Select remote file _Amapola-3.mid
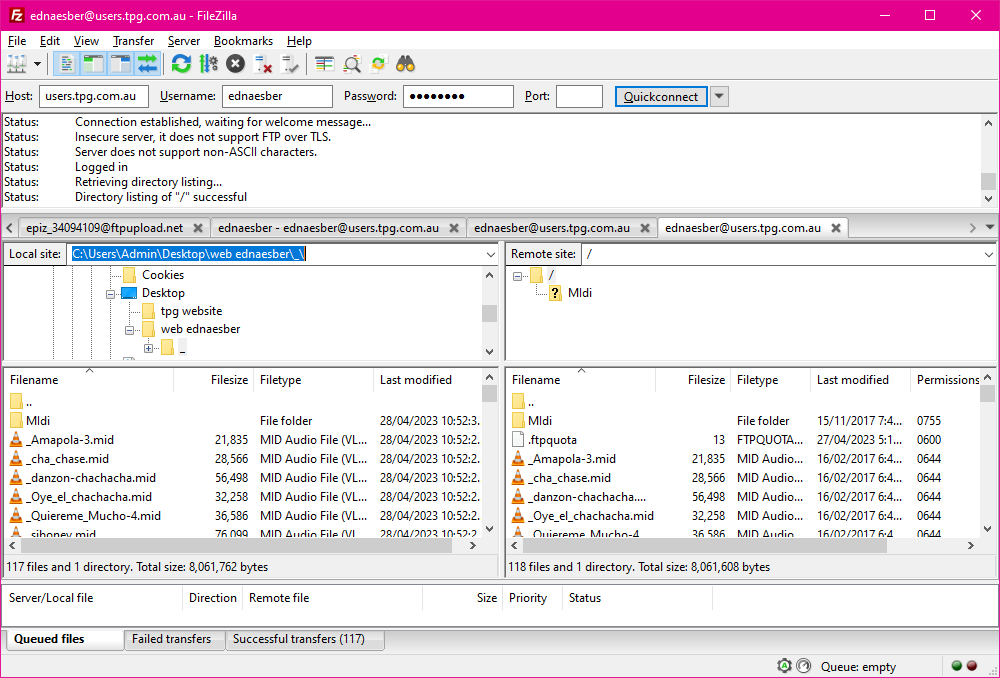Viewport: 1000px width, 678px height. 574,459
